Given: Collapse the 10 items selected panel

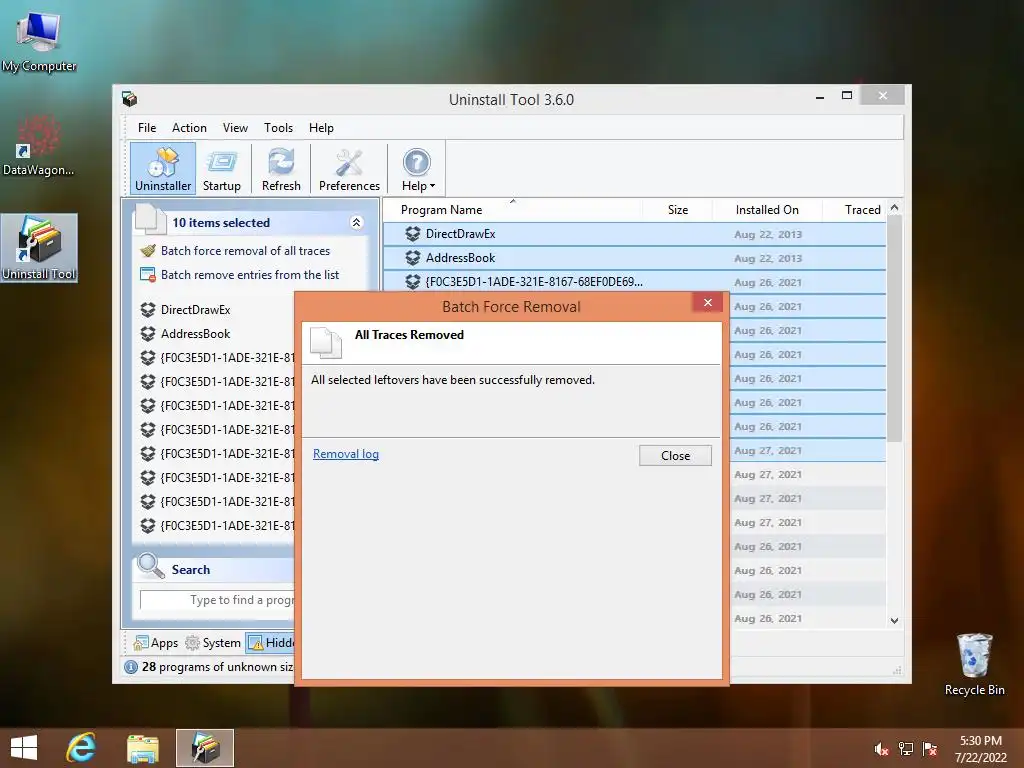Looking at the screenshot, I should tap(357, 223).
